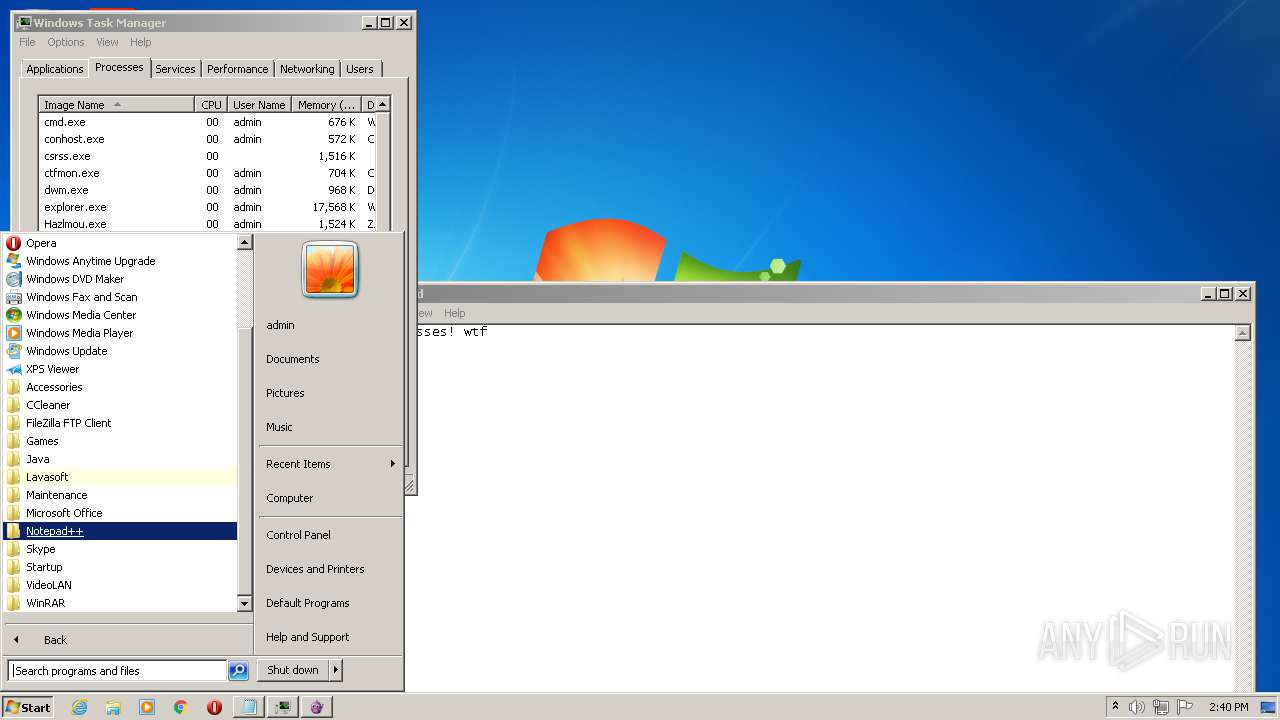1280x720 pixels.
Task: Click the purple Hazlmou taskbar icon
Action: [317, 707]
